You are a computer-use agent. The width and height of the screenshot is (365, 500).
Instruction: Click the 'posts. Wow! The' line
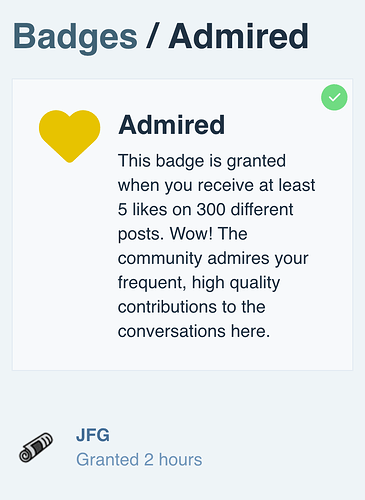(x=182, y=234)
